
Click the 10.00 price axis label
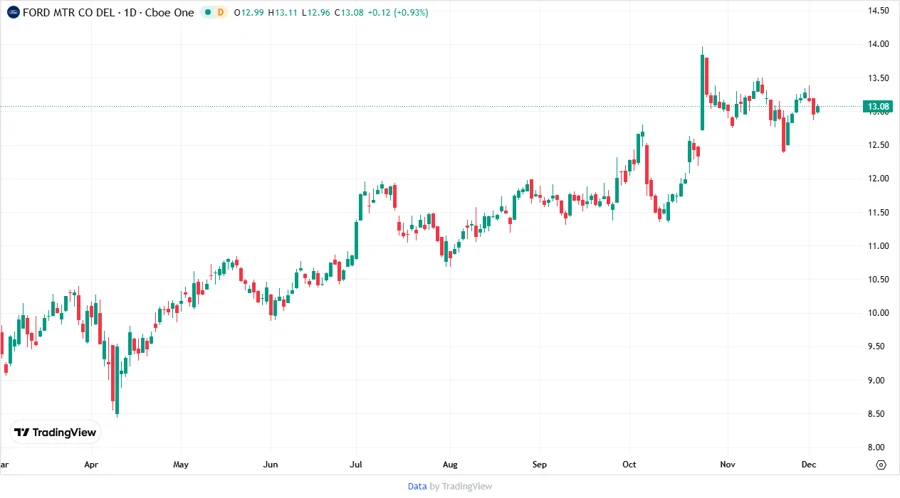click(878, 313)
